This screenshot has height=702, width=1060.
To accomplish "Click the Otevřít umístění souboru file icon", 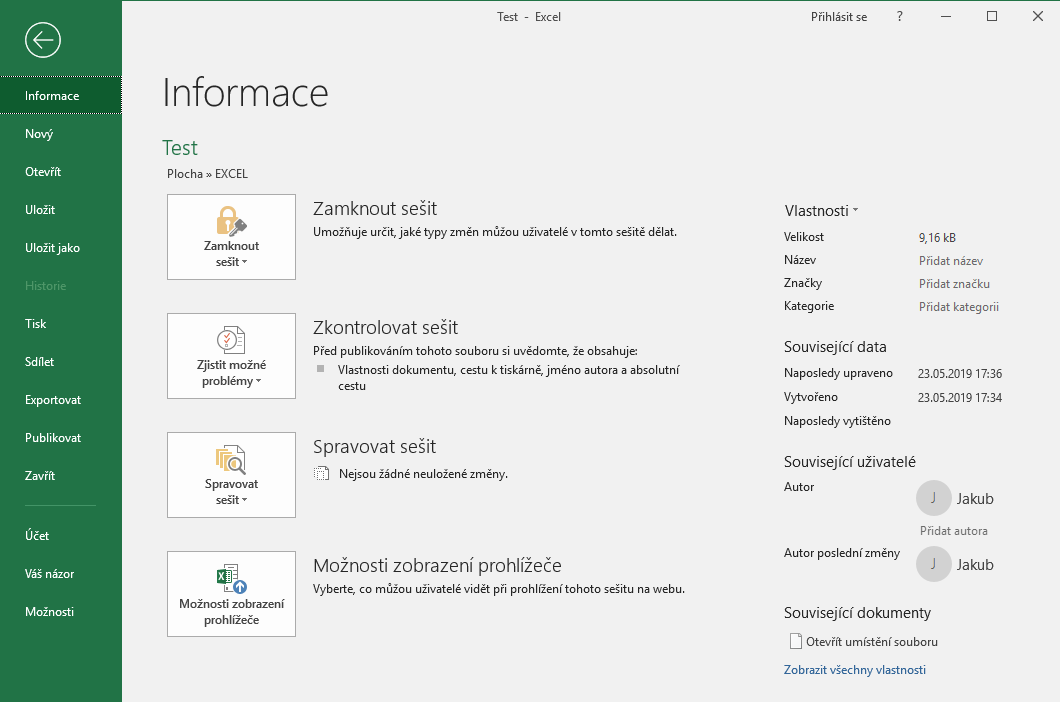I will tap(796, 641).
